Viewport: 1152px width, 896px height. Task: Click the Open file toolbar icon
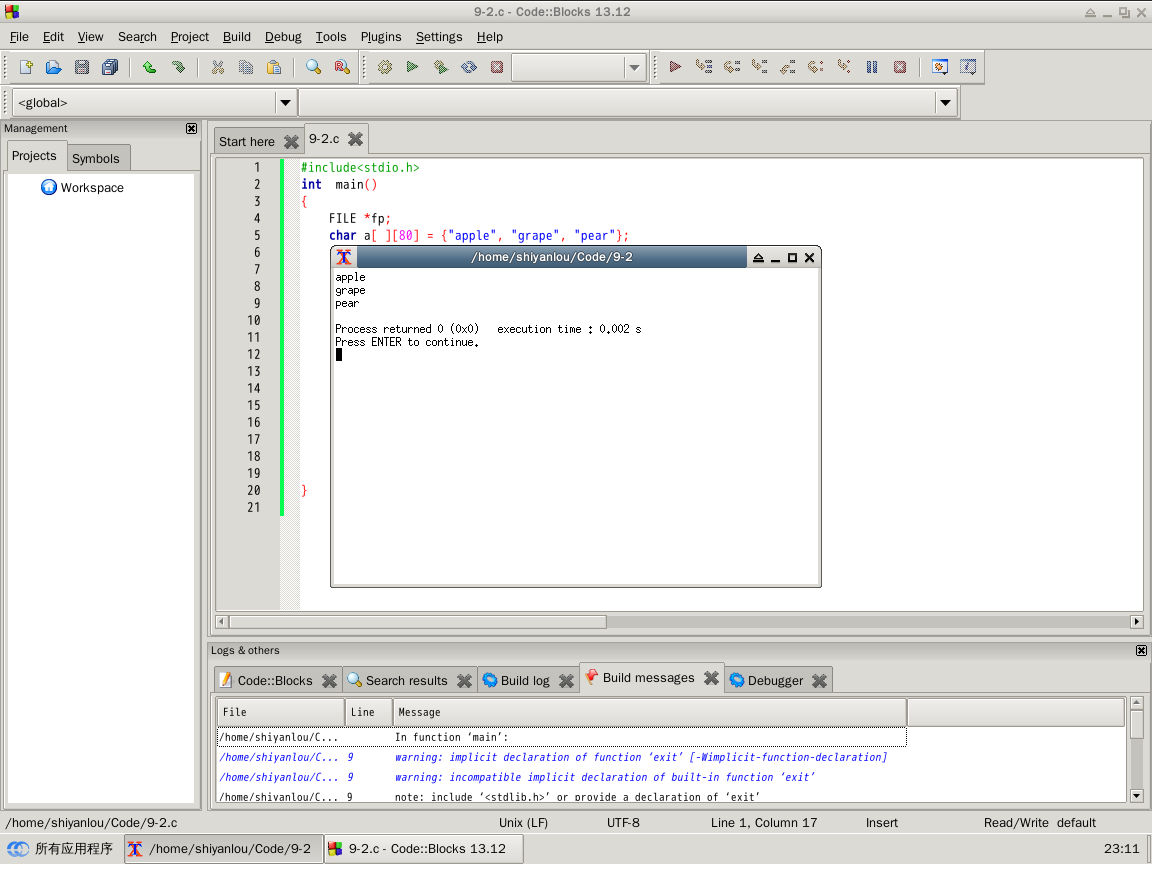tap(54, 67)
